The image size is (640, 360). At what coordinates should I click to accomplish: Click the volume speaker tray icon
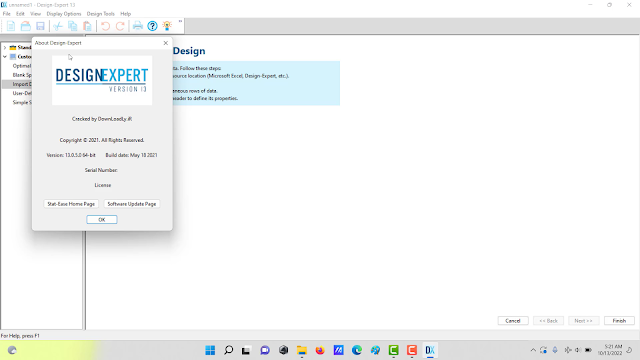[578, 350]
